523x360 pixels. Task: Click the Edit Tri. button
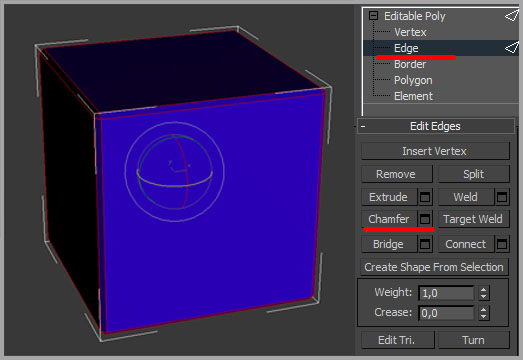(398, 340)
